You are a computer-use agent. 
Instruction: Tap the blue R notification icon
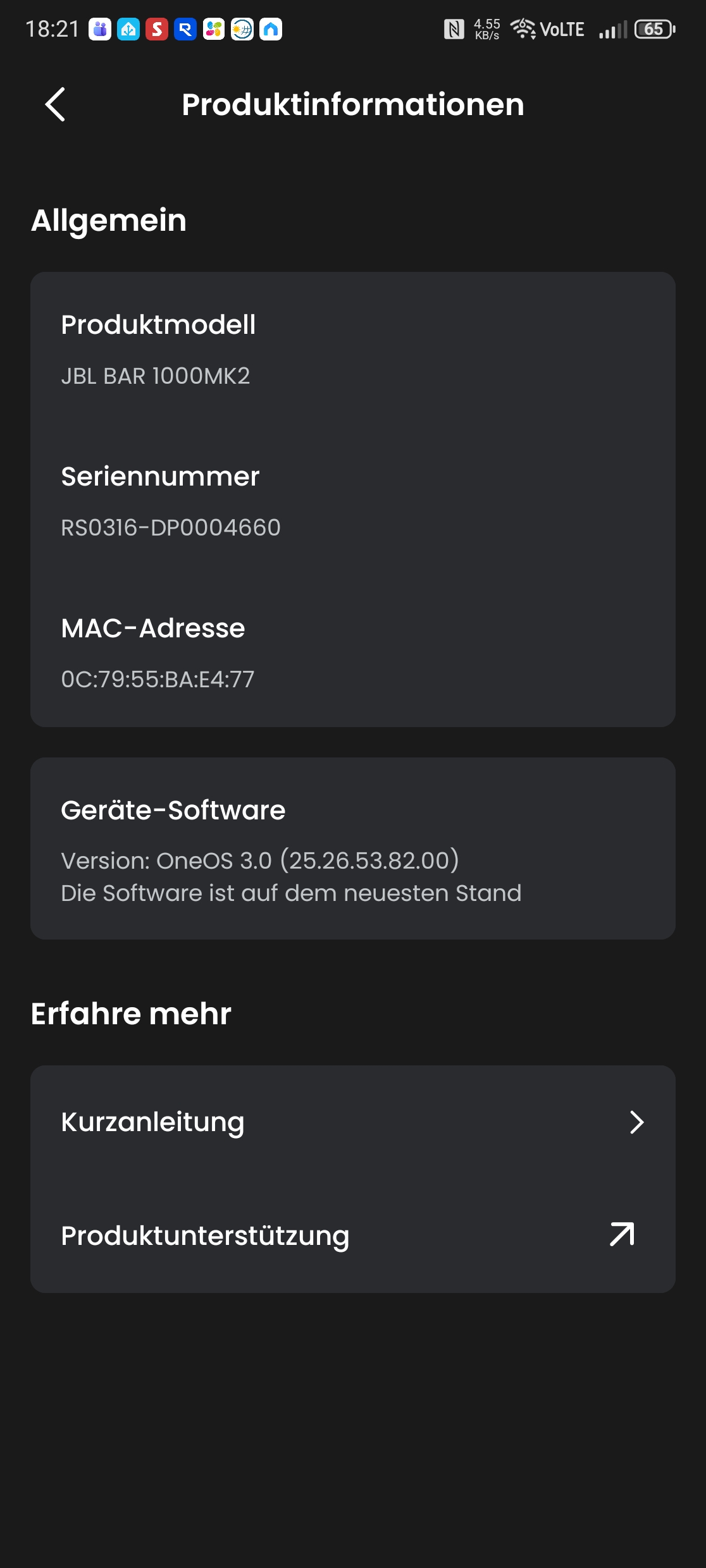(185, 29)
